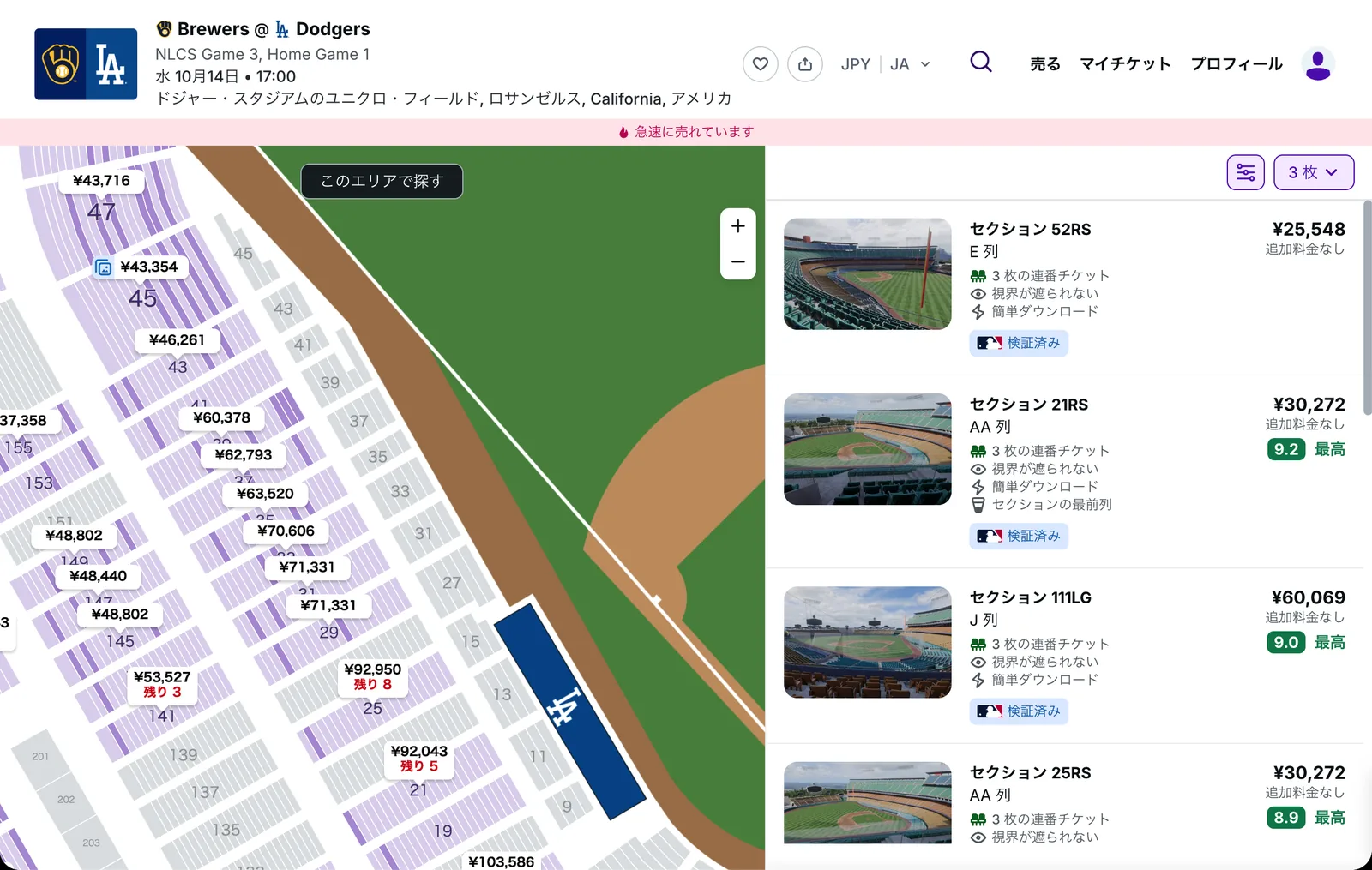The image size is (1372, 870).
Task: Select the ¥53,527 price marker with 残り 3
Action: click(162, 684)
